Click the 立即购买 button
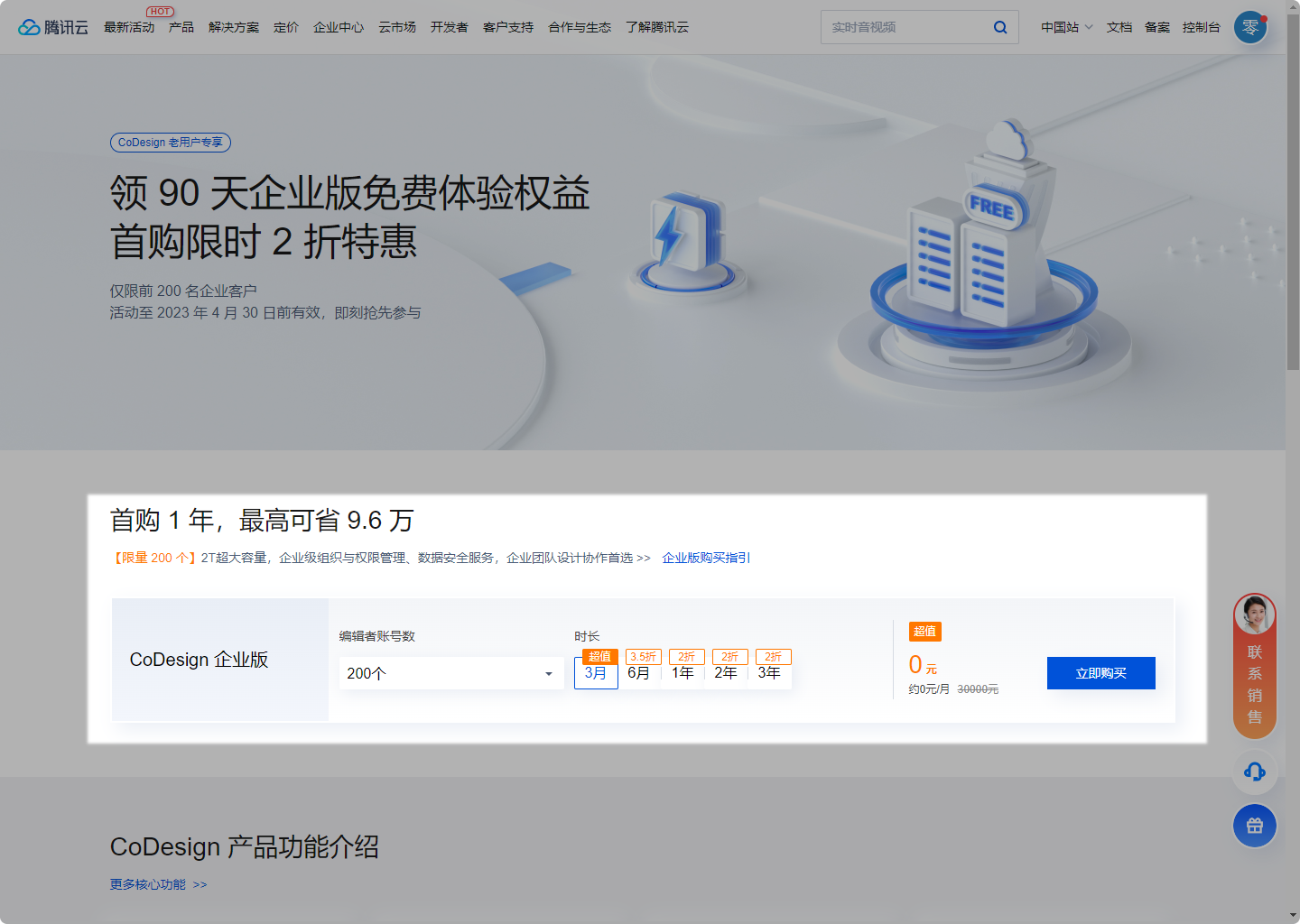Viewport: 1300px width, 924px height. [1101, 673]
